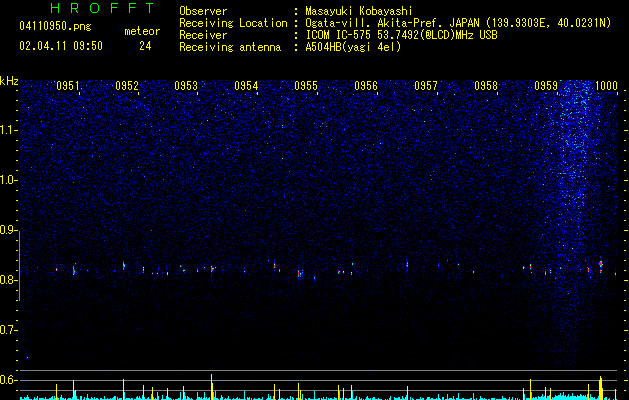Click the 0956 time marker
The height and width of the screenshot is (400, 629).
[366, 86]
